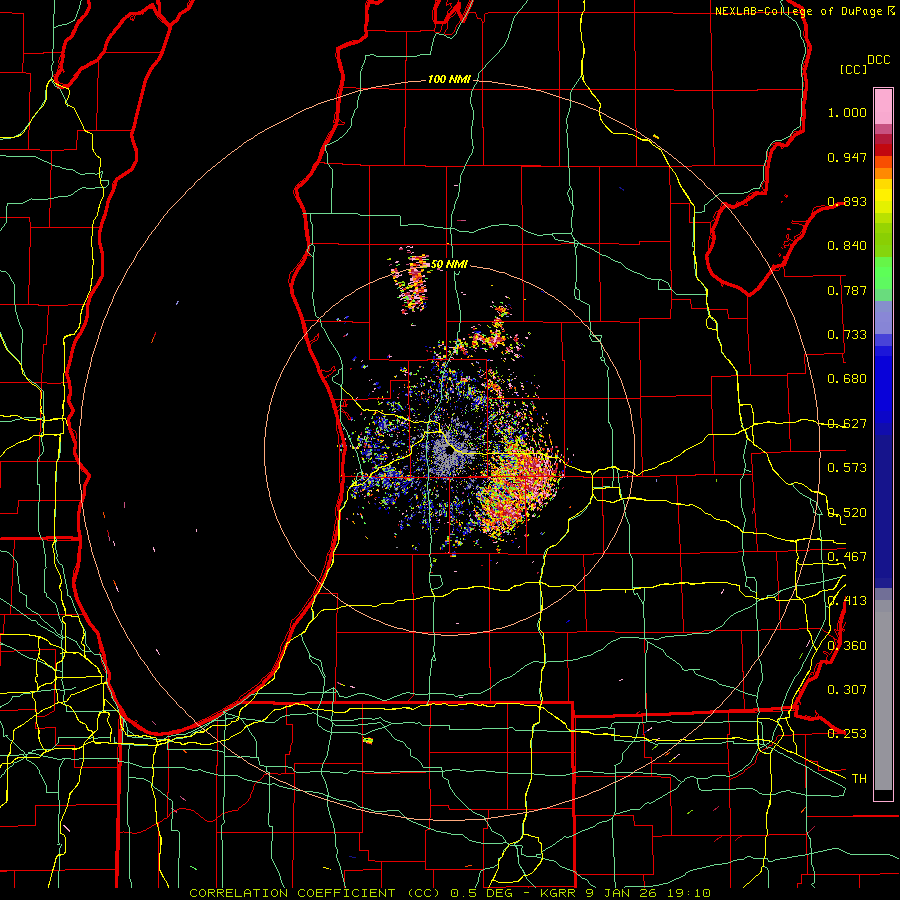The image size is (900, 900).
Task: Click the 0.947 scale value
Action: 847,157
